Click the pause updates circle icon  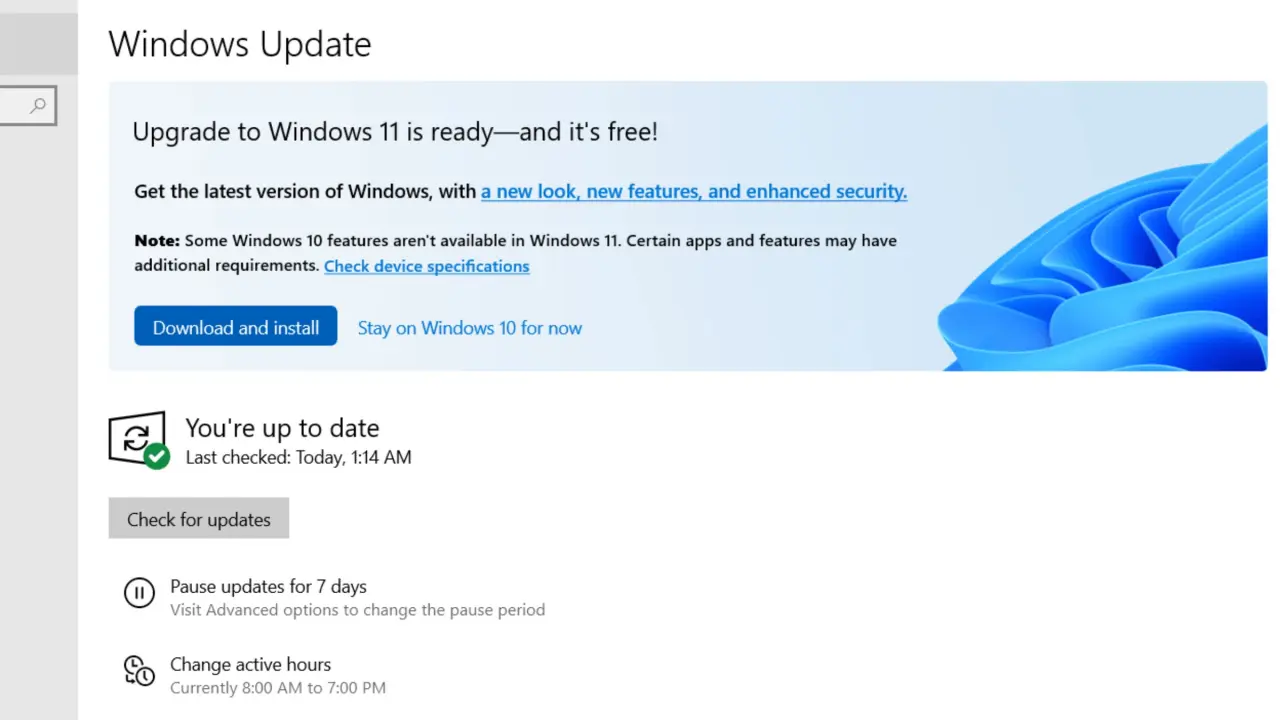point(139,593)
